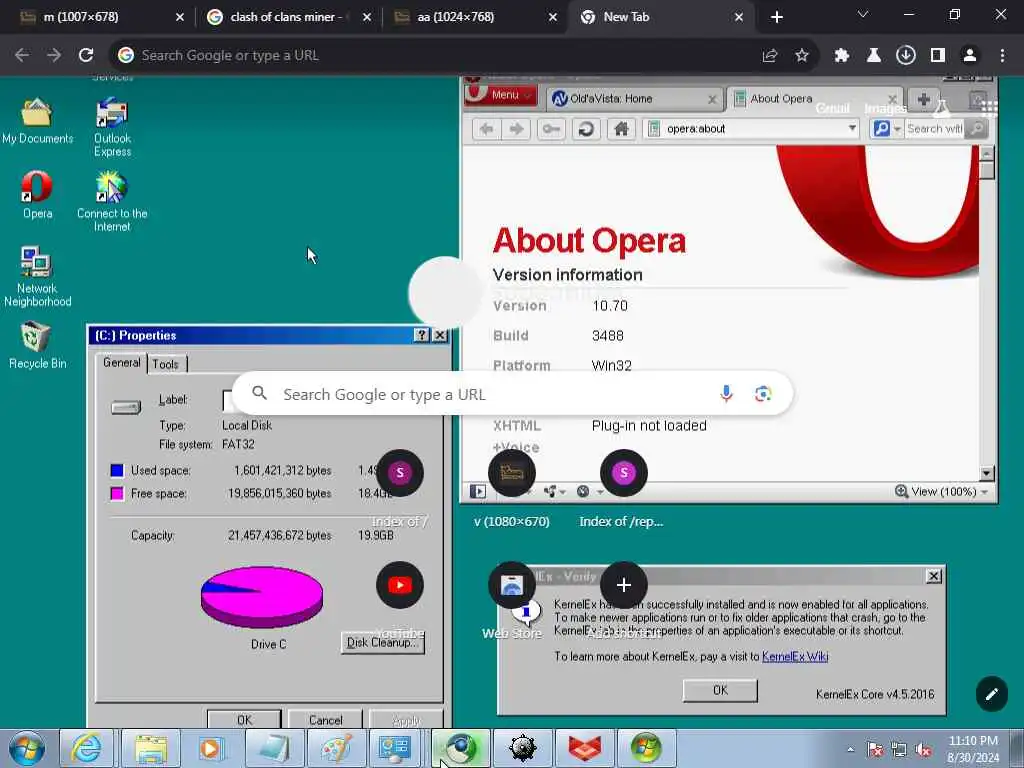Viewport: 1024px width, 768px height.
Task: Open the Action Center flag tray icon
Action: 875,750
